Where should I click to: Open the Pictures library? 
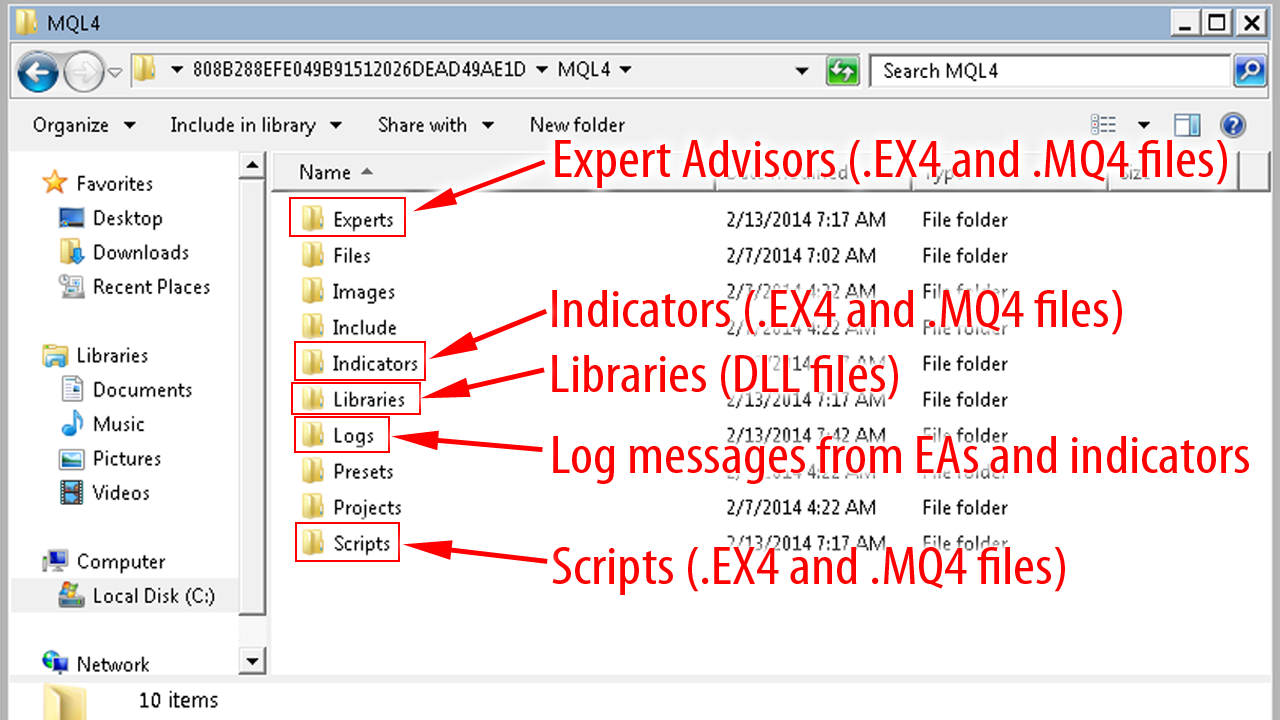(x=127, y=458)
